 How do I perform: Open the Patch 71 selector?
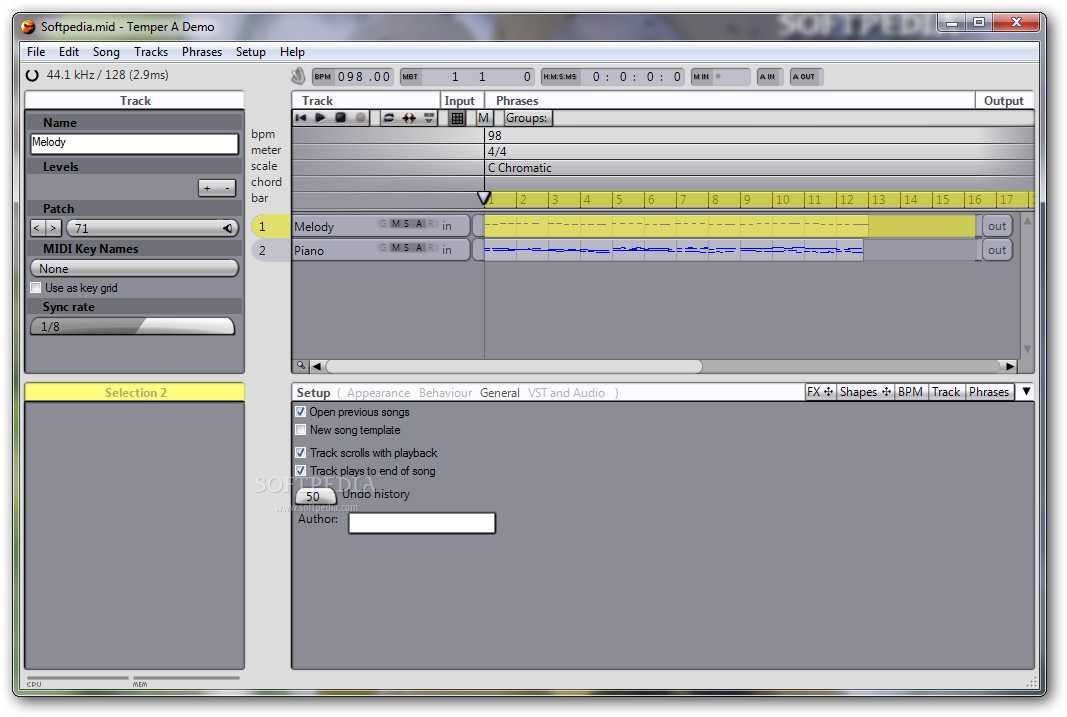coord(152,228)
